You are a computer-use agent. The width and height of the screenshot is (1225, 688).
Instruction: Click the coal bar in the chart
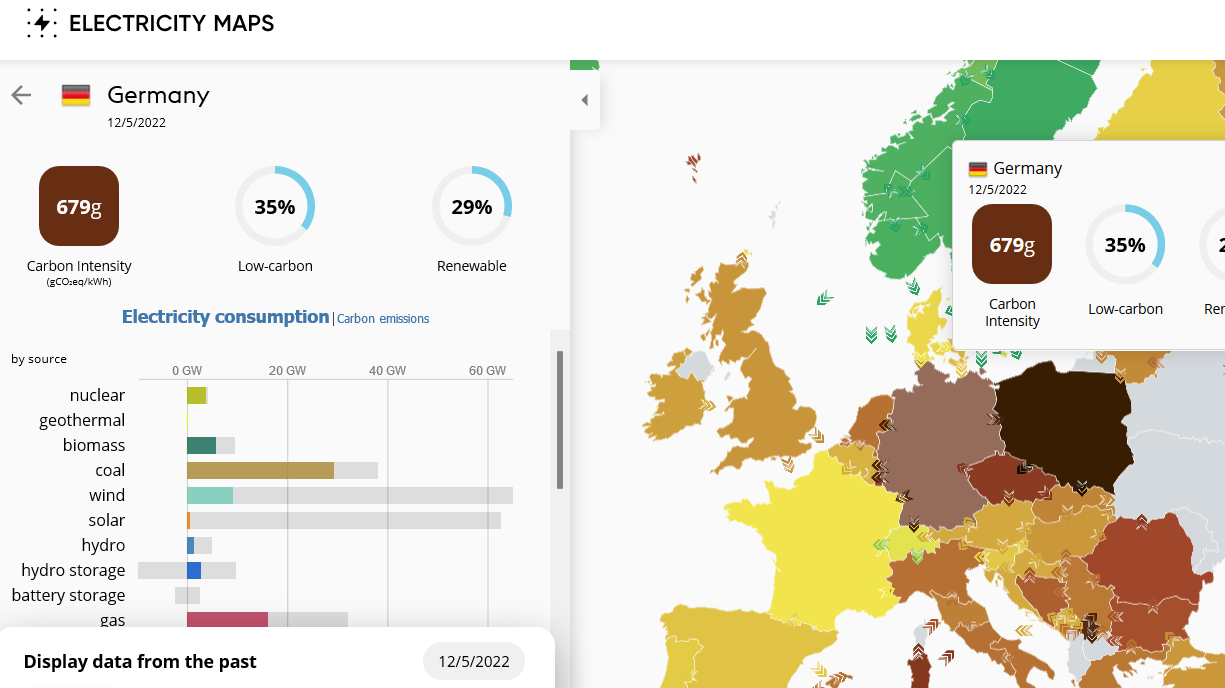pos(260,470)
